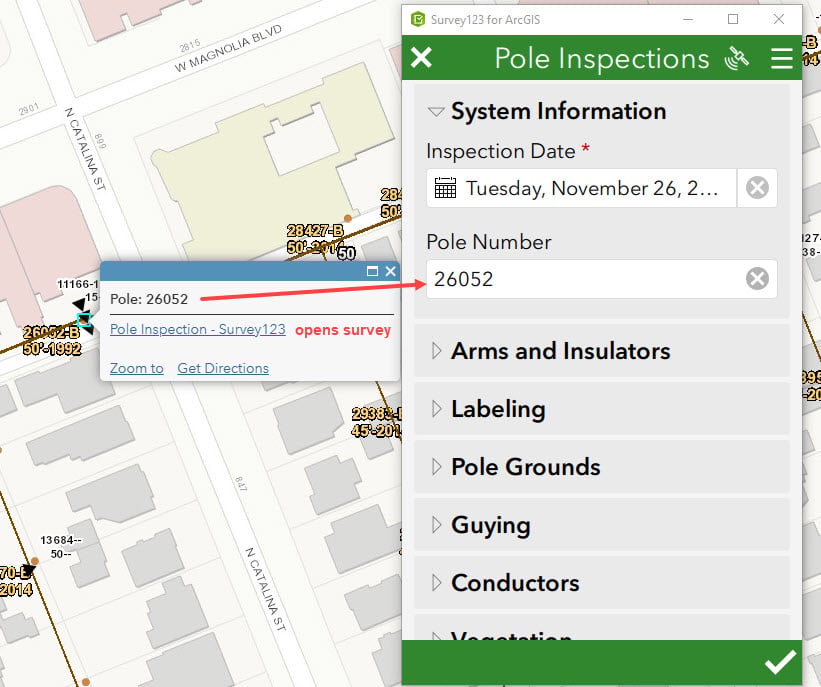Click the 11166-1 map label
This screenshot has width=821, height=687.
pyautogui.click(x=78, y=284)
